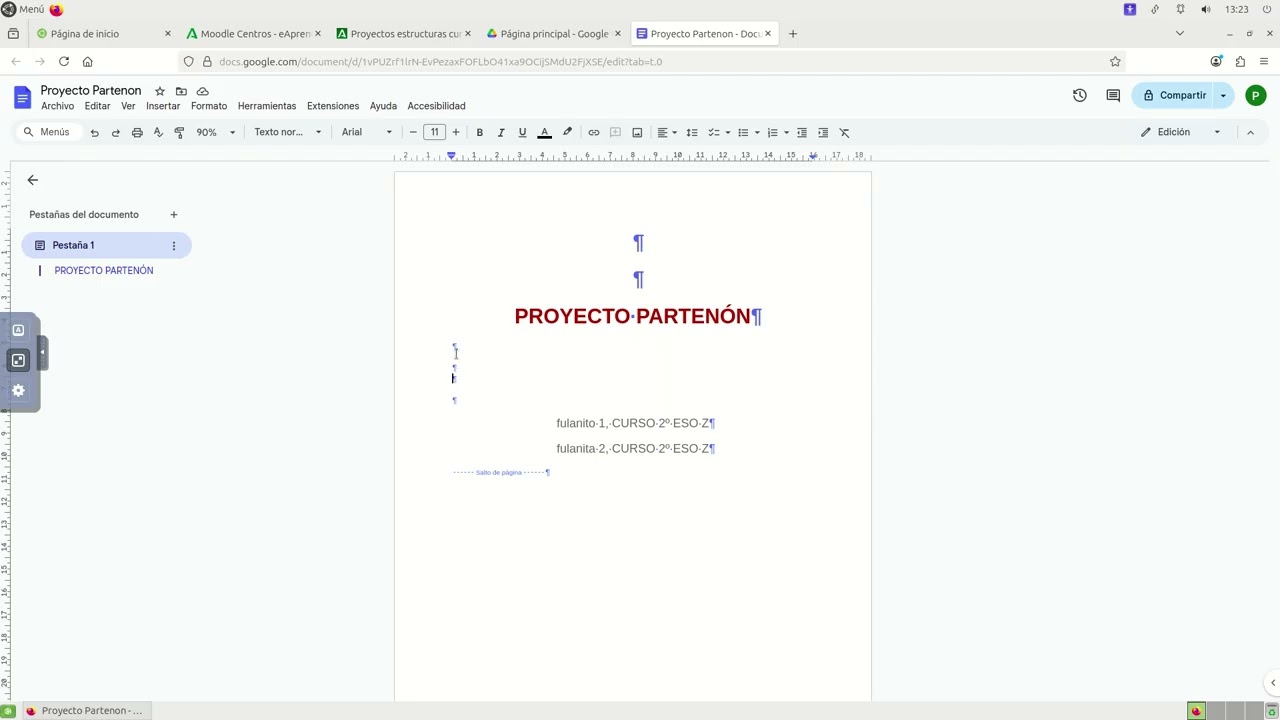Screen dimensions: 1280x720
Task: View the cloud save status
Action: tap(203, 91)
